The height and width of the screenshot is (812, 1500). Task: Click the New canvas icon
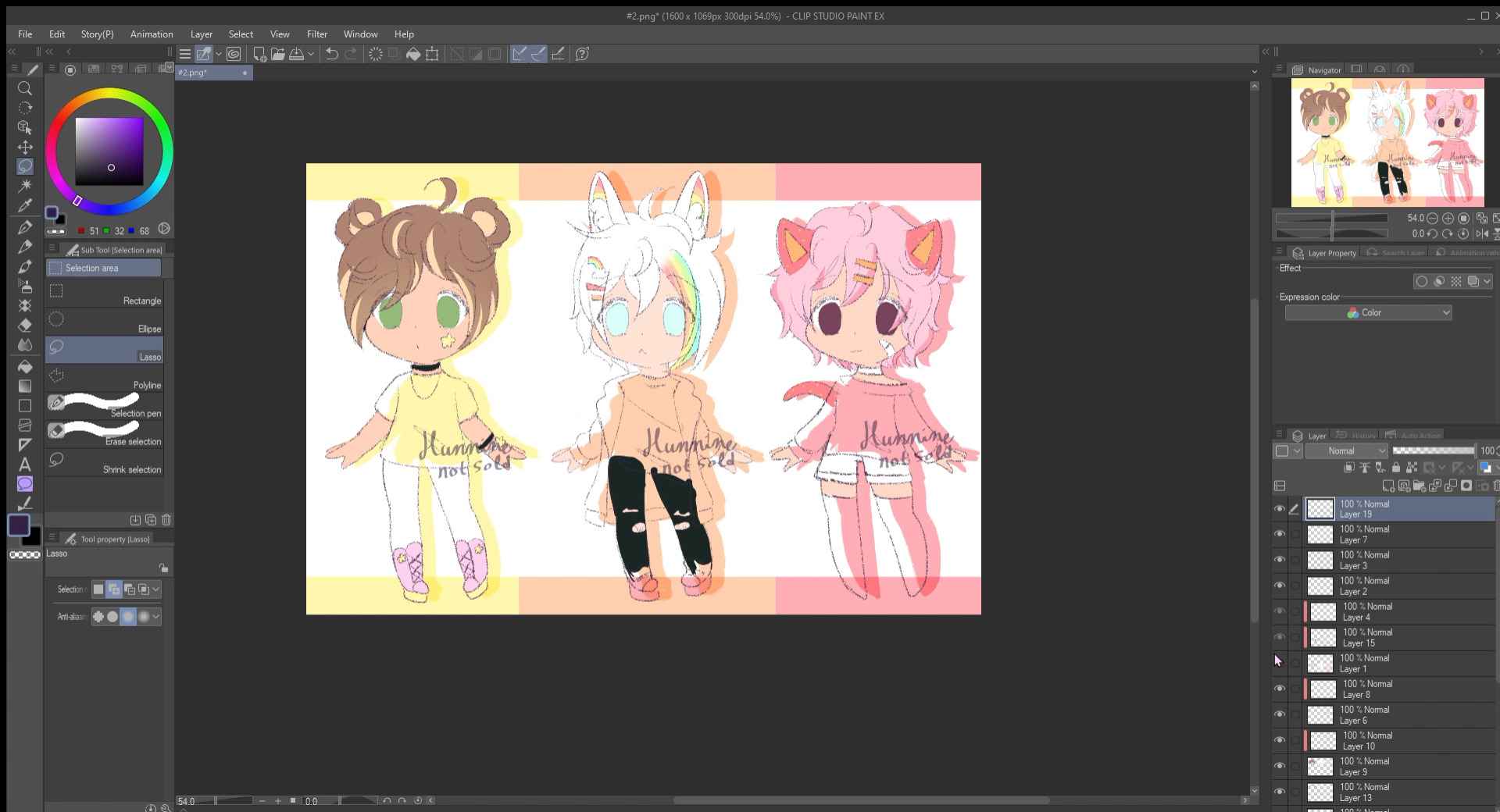tap(259, 54)
